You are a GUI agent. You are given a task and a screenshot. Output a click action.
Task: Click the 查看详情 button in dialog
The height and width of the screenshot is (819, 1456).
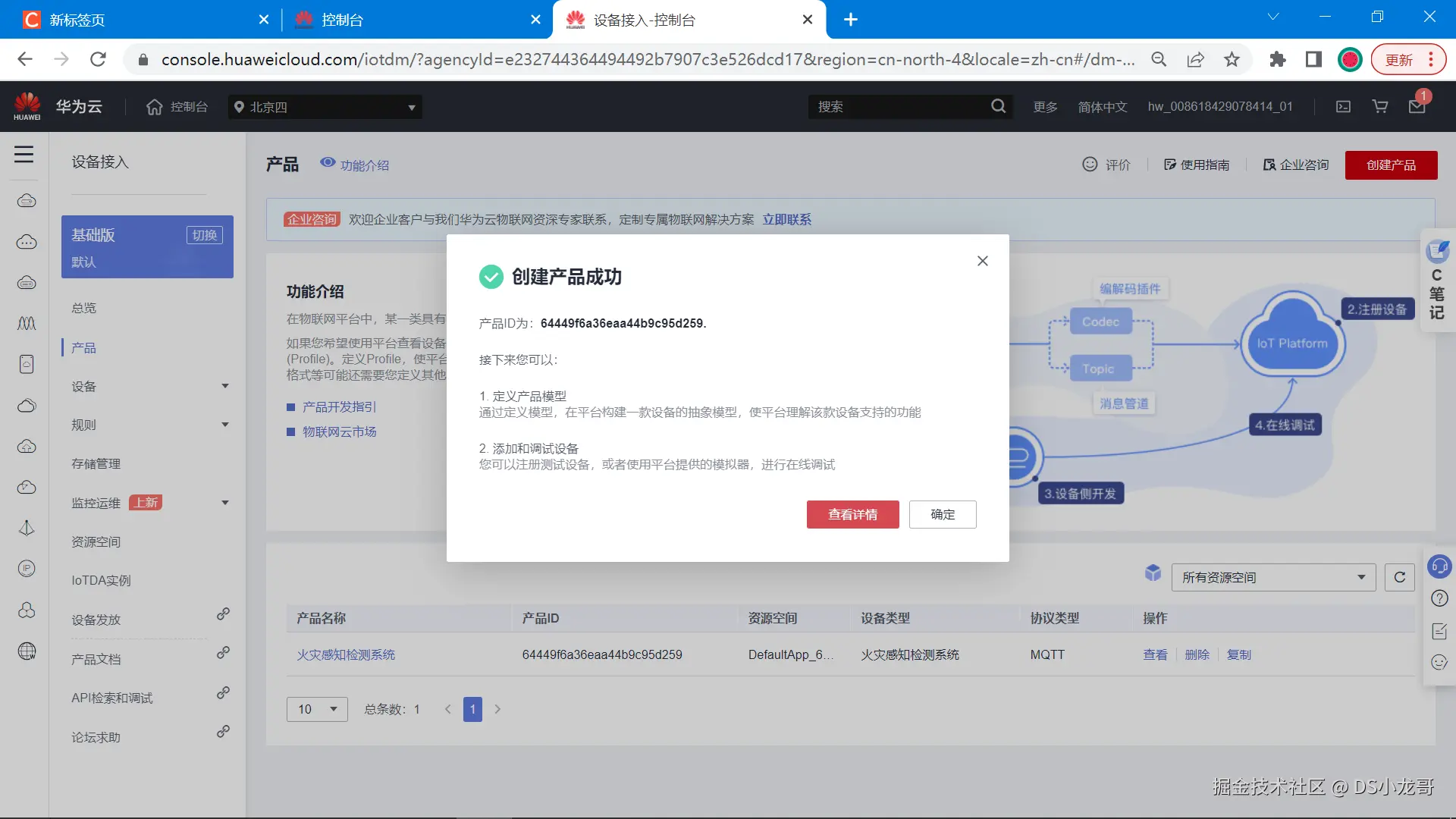click(852, 515)
